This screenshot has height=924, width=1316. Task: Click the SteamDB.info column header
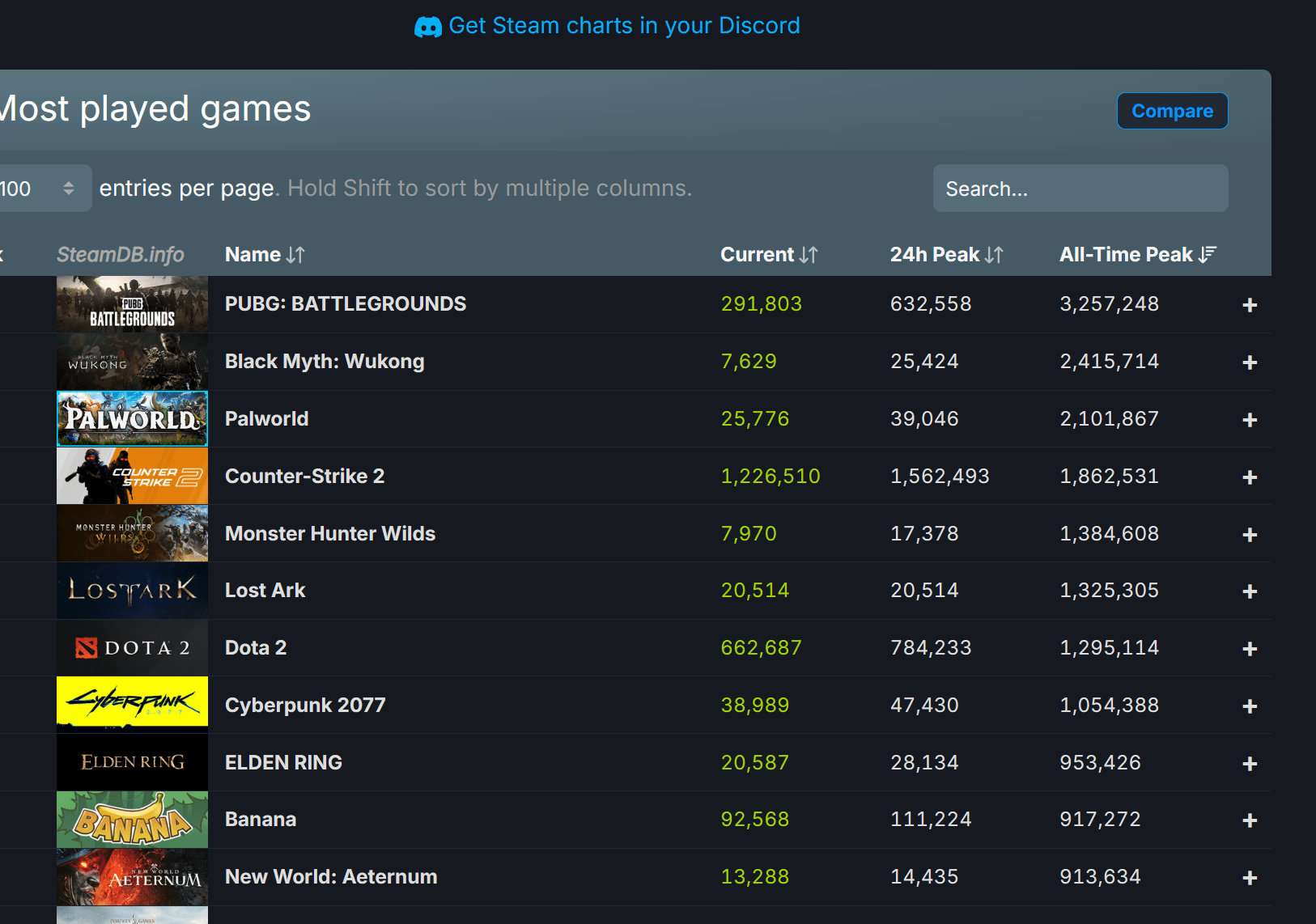[x=121, y=255]
